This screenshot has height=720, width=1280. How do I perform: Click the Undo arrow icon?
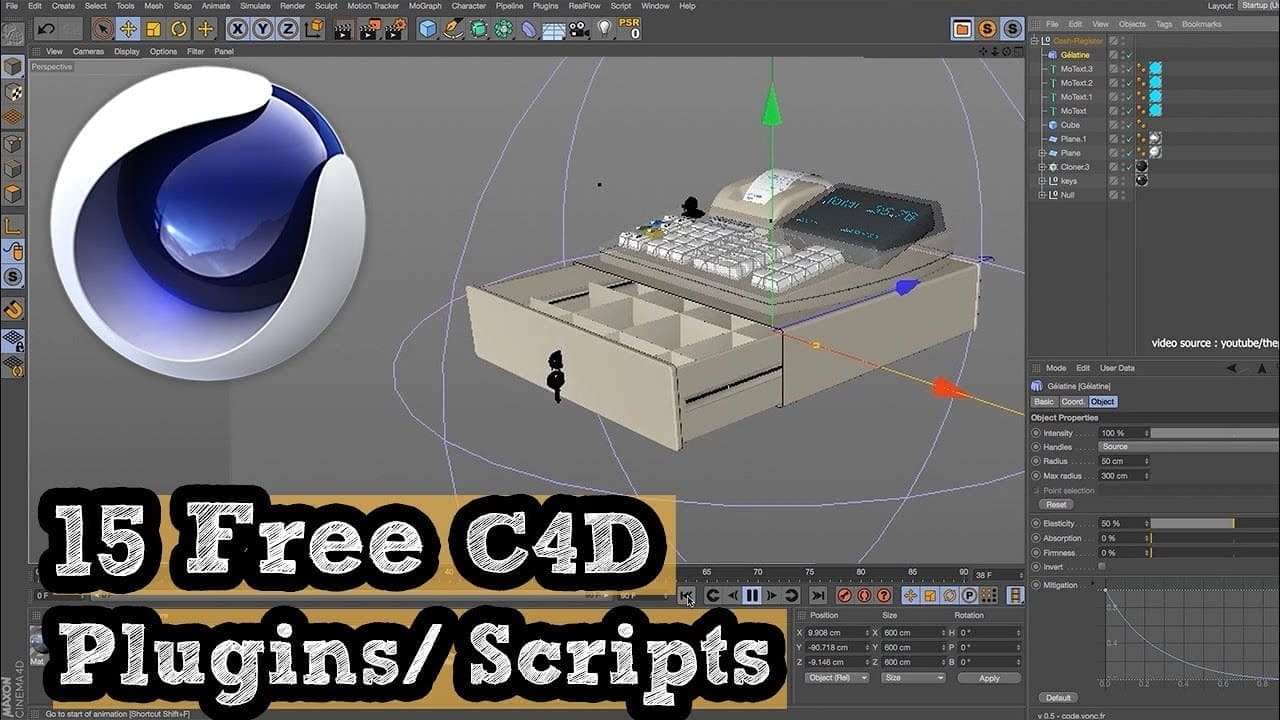[45, 30]
